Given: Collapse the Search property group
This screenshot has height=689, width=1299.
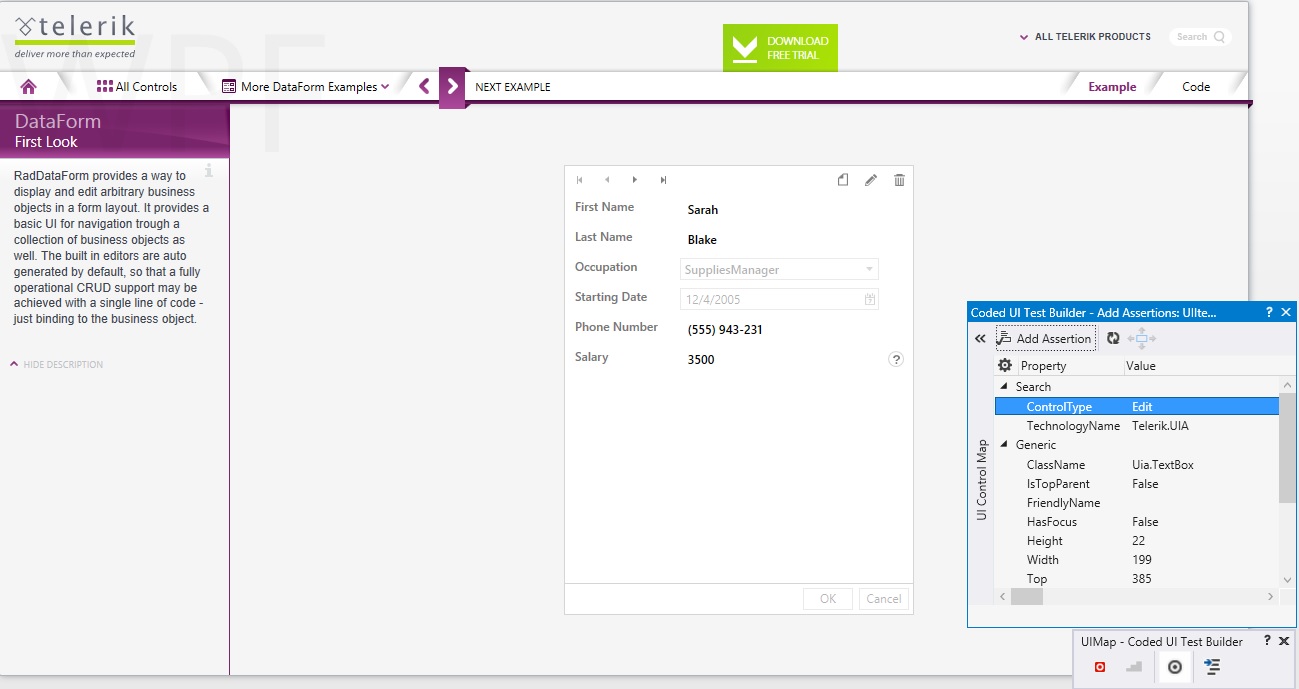Looking at the screenshot, I should pos(1004,387).
